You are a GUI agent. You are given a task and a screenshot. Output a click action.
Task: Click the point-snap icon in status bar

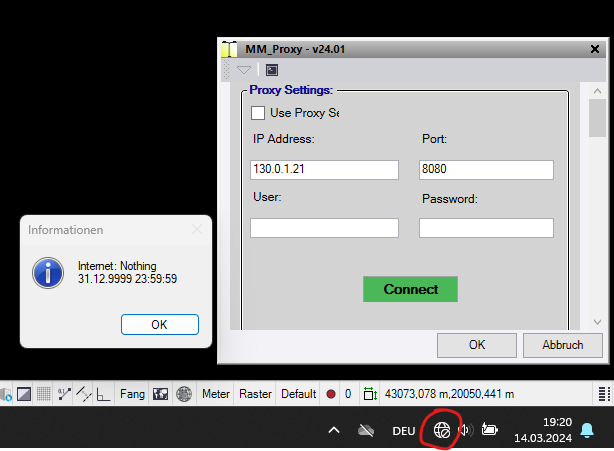coord(64,394)
